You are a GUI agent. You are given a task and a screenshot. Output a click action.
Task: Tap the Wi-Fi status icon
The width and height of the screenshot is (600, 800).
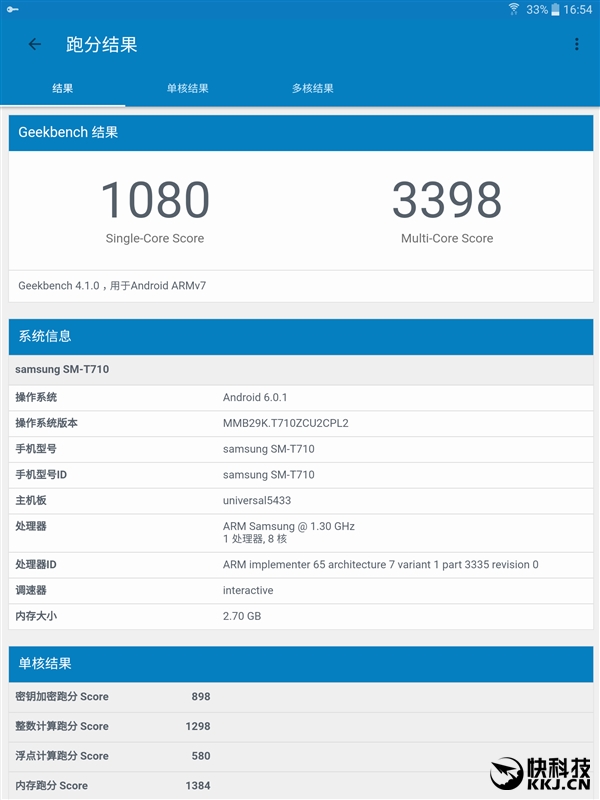514,9
